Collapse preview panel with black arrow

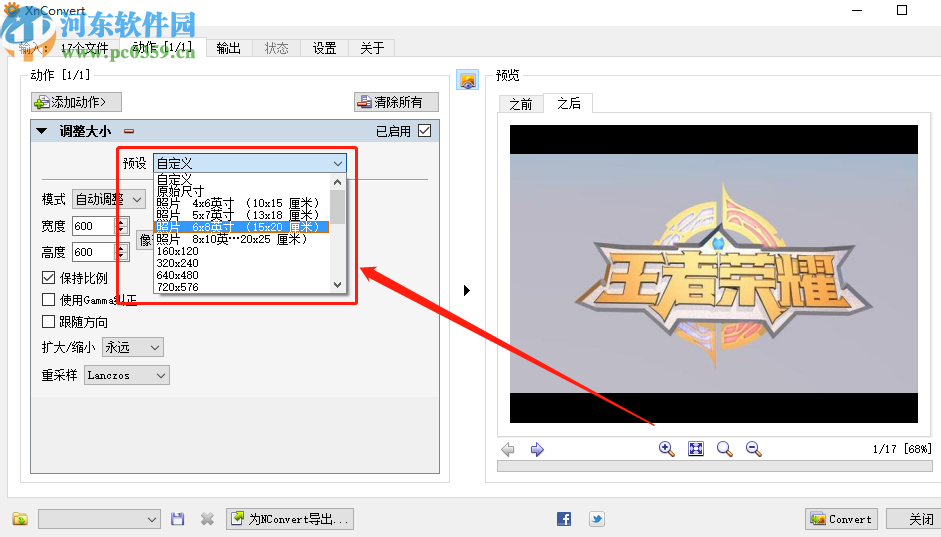pyautogui.click(x=467, y=290)
